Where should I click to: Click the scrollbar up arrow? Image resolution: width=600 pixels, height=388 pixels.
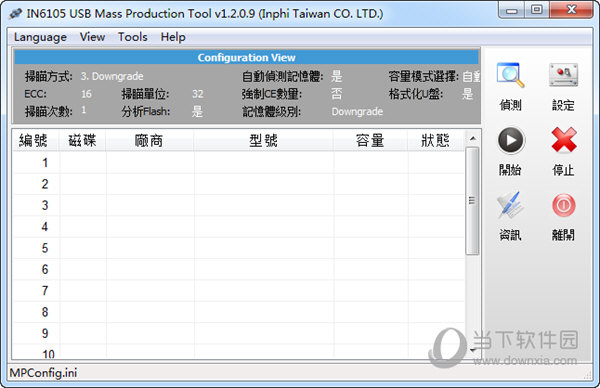(x=473, y=139)
